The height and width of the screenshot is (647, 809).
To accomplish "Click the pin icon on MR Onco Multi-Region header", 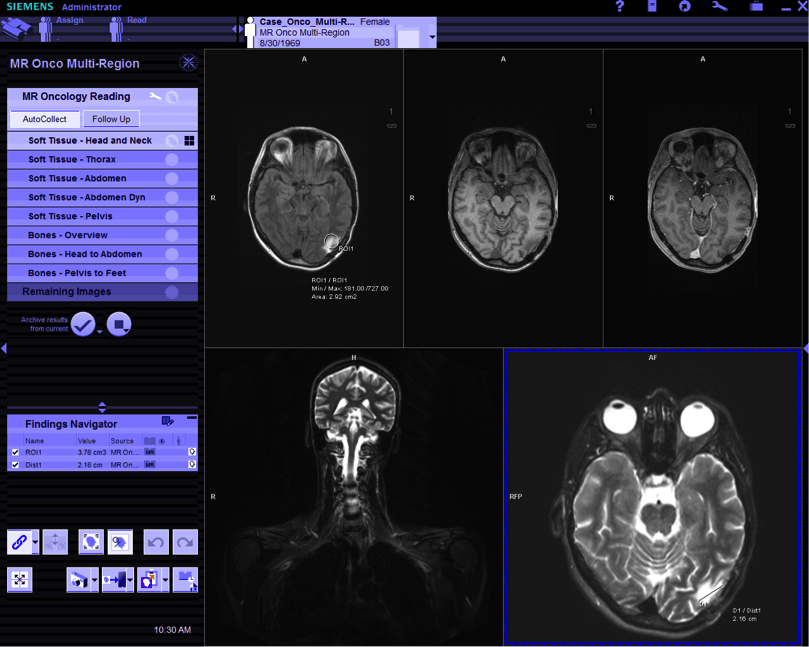I will [188, 62].
